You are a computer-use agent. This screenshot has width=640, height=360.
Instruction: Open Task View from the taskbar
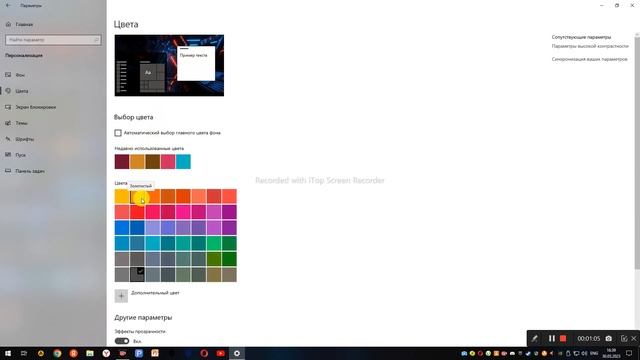24,353
